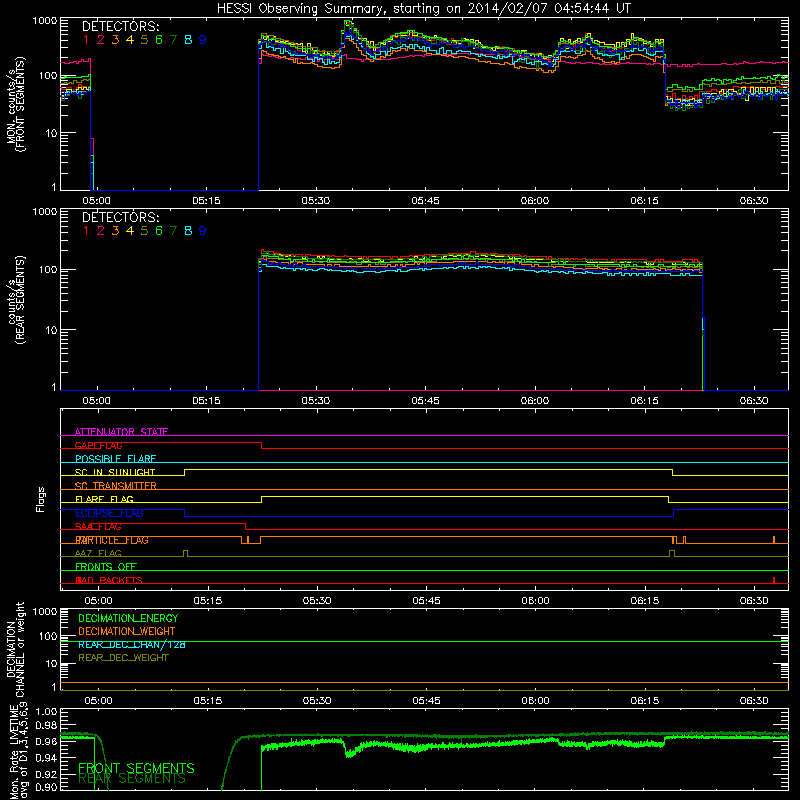Select the DETECTORS label in front segments plot
800x800 pixels.
[x=120, y=26]
